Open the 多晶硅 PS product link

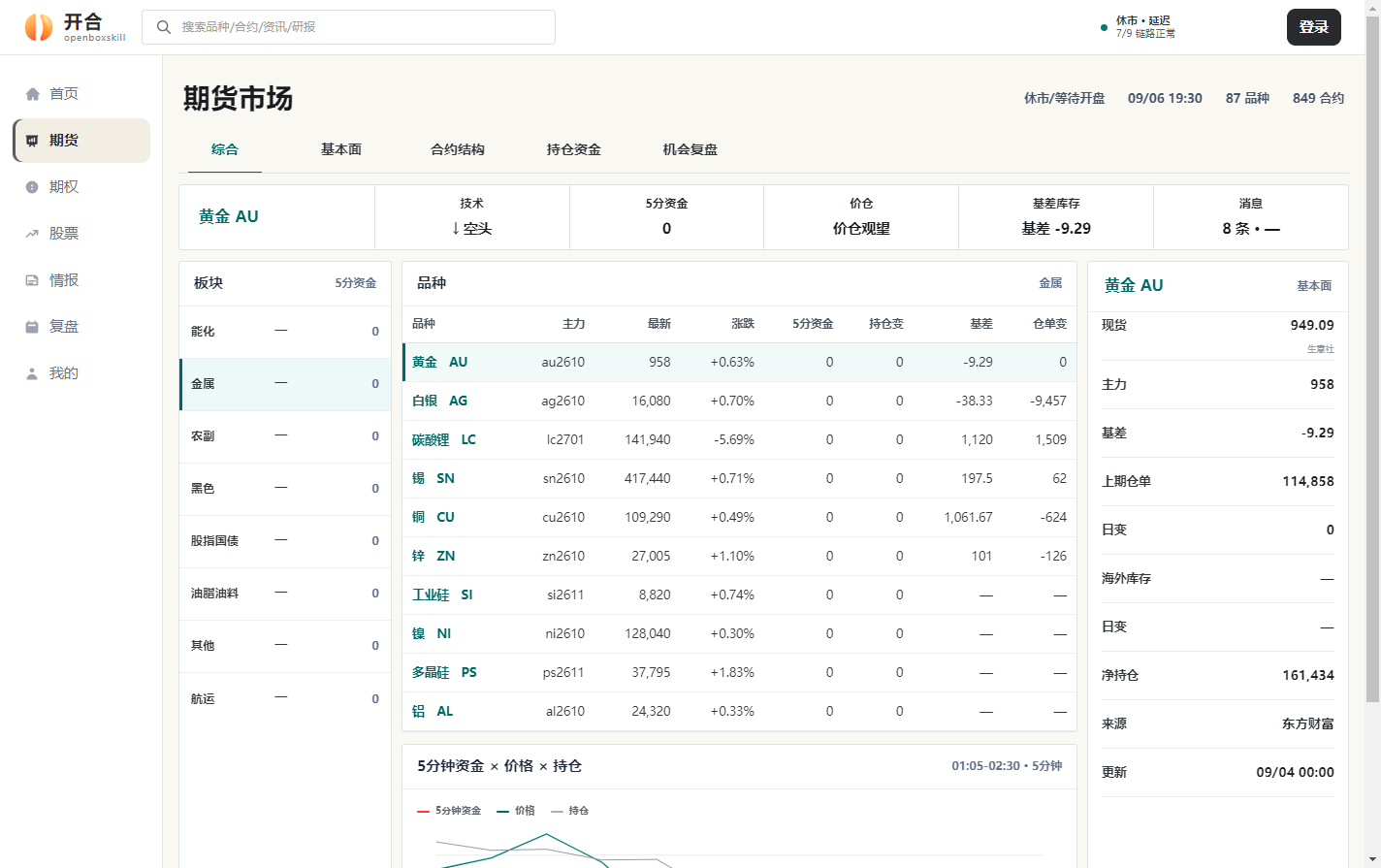(x=444, y=672)
